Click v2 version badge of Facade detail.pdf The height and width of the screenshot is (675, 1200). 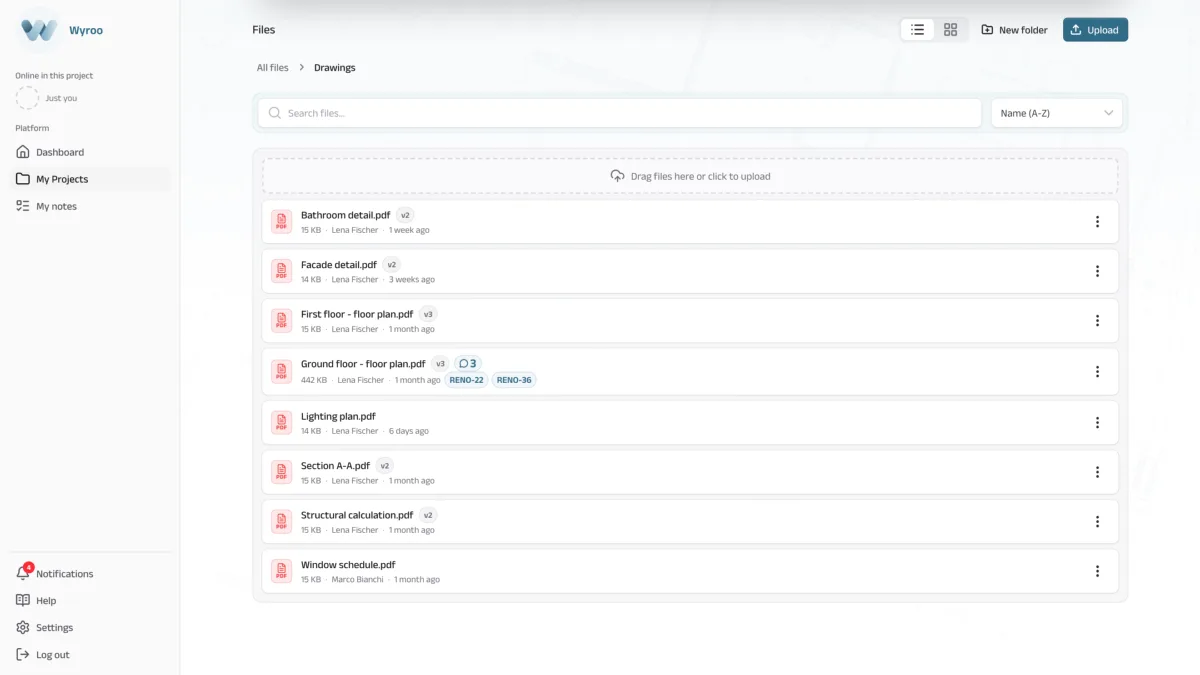[392, 265]
